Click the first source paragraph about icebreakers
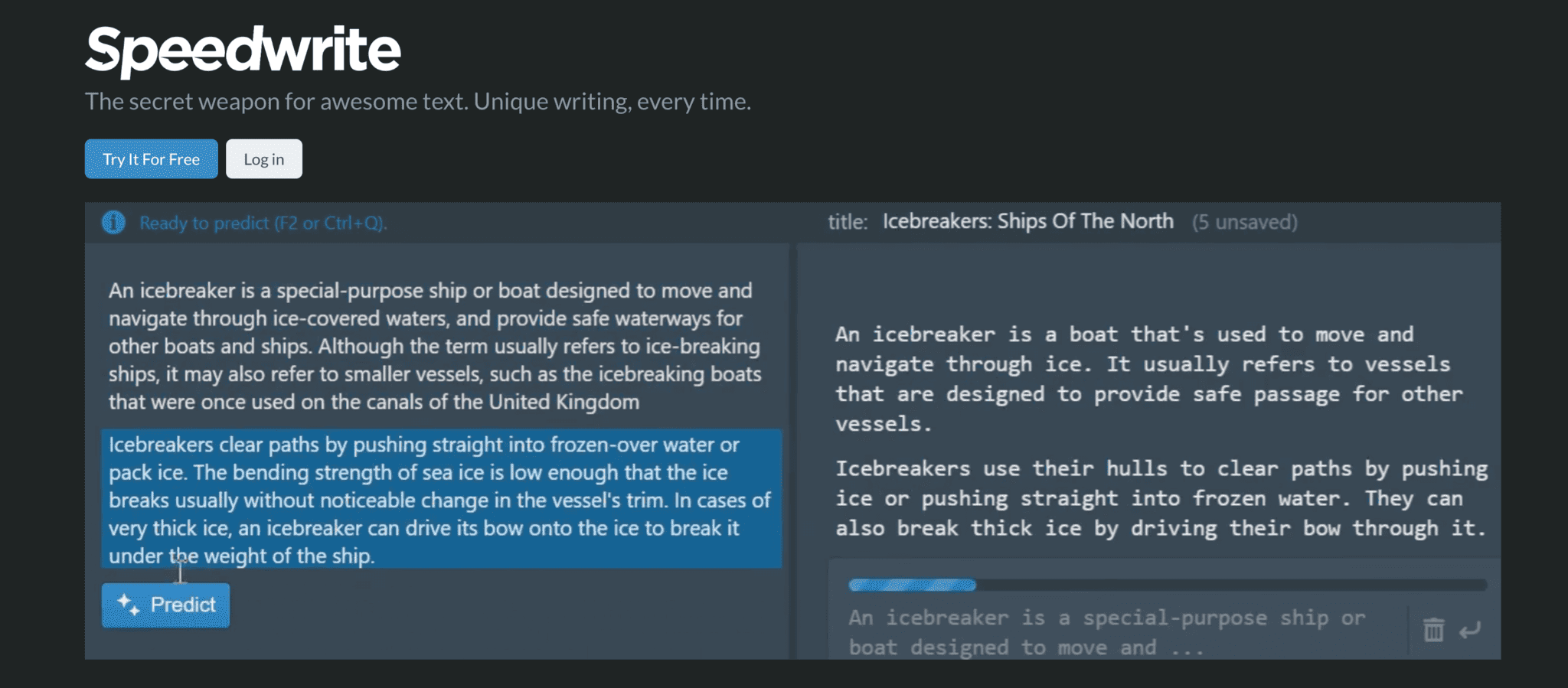 (433, 345)
